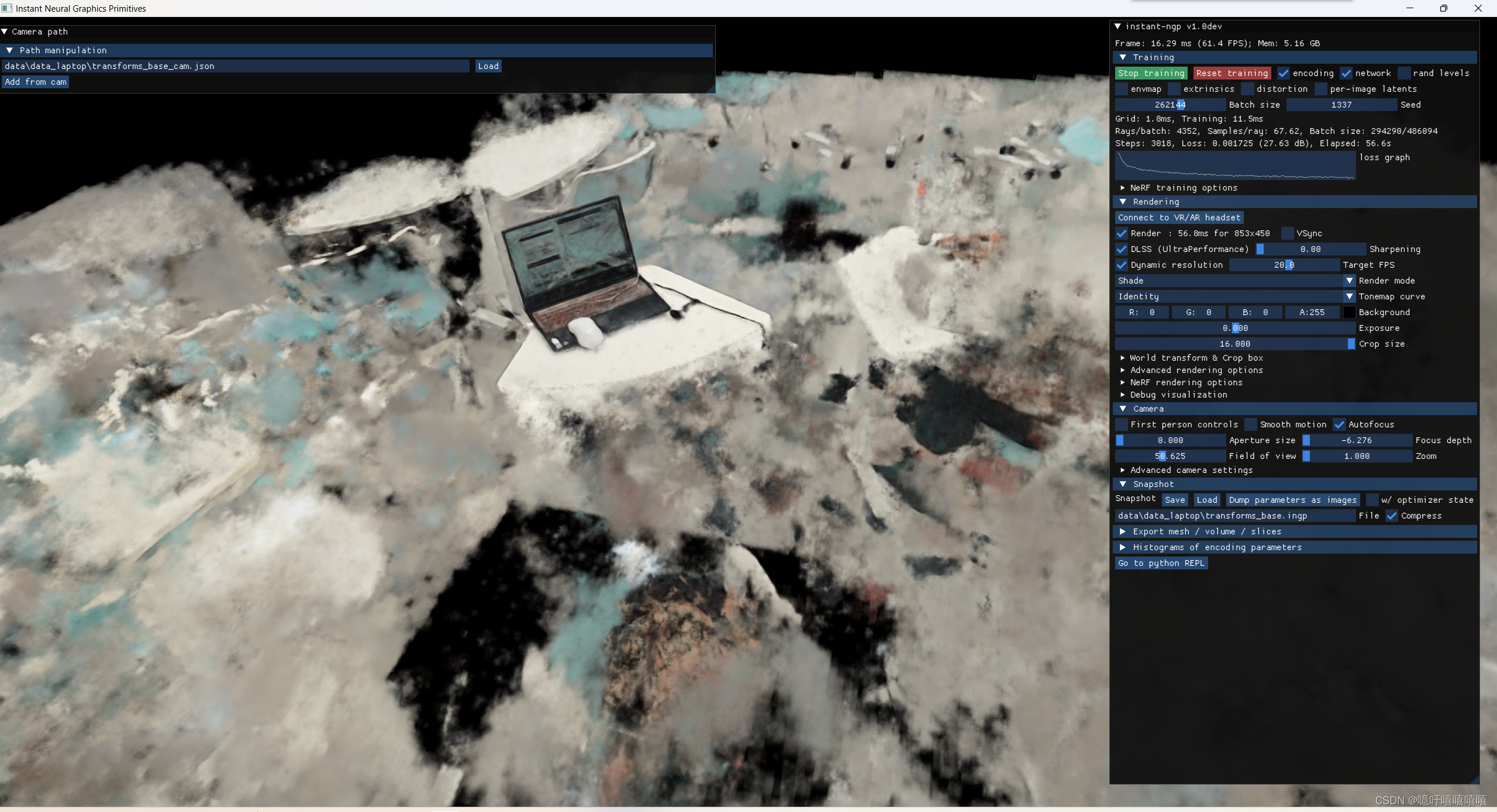The height and width of the screenshot is (812, 1497).
Task: Collapse the Camera section header arrow
Action: [x=1123, y=409]
